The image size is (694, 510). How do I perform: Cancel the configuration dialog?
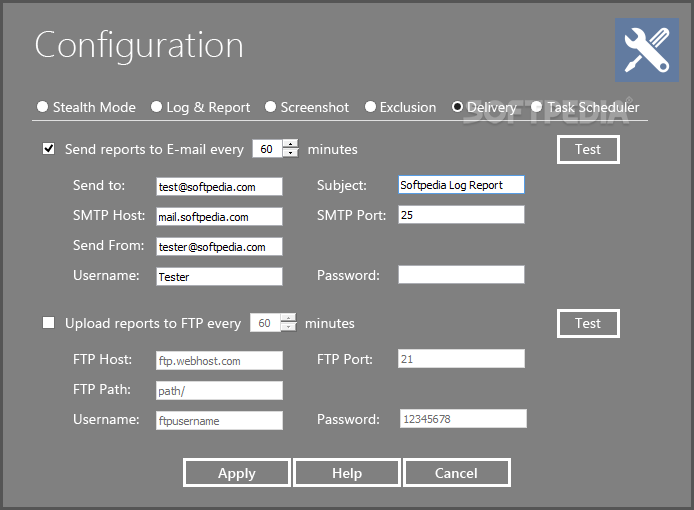pyautogui.click(x=456, y=473)
